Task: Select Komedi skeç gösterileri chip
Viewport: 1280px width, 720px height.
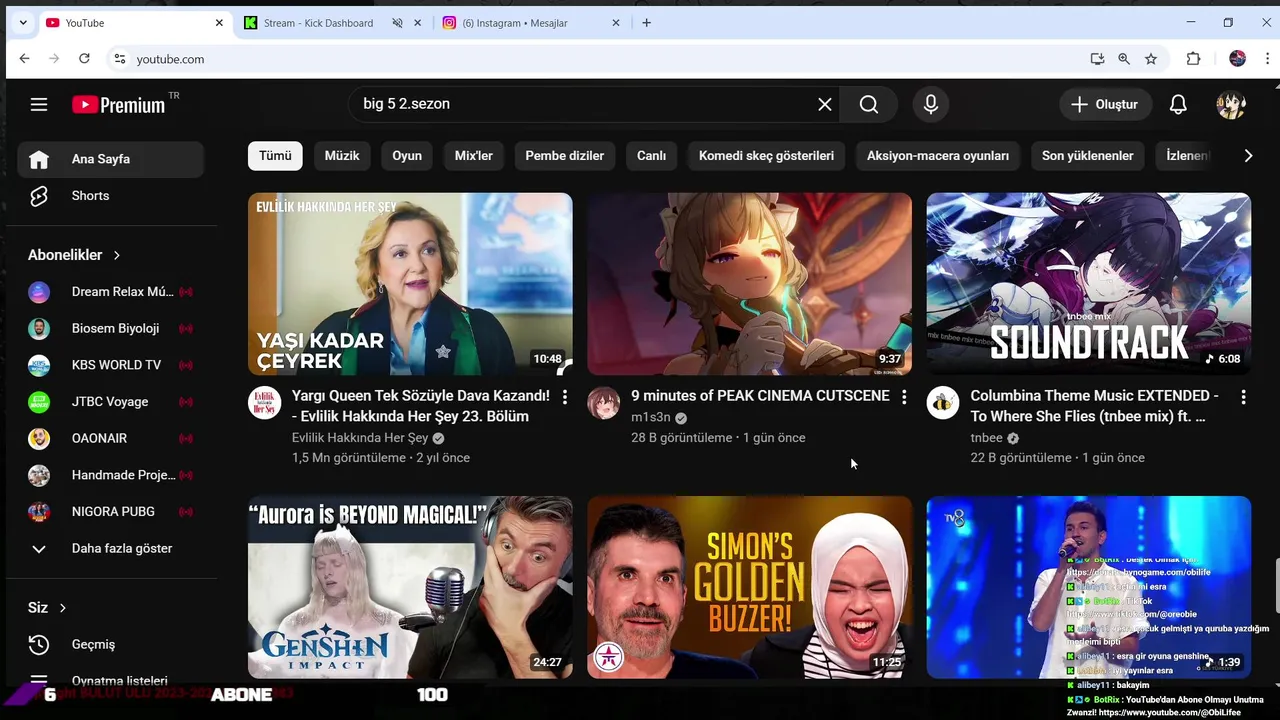Action: point(766,156)
